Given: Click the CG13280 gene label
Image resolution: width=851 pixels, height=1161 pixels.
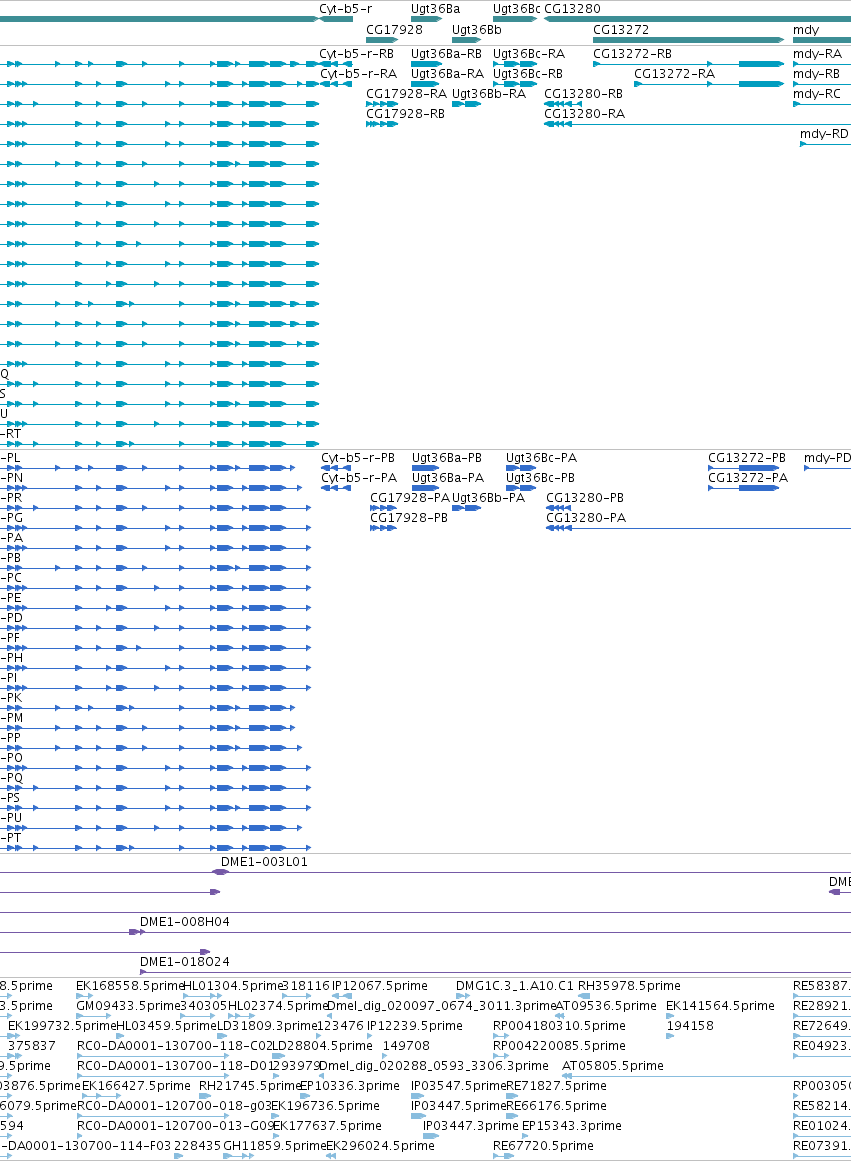Looking at the screenshot, I should pyautogui.click(x=573, y=9).
